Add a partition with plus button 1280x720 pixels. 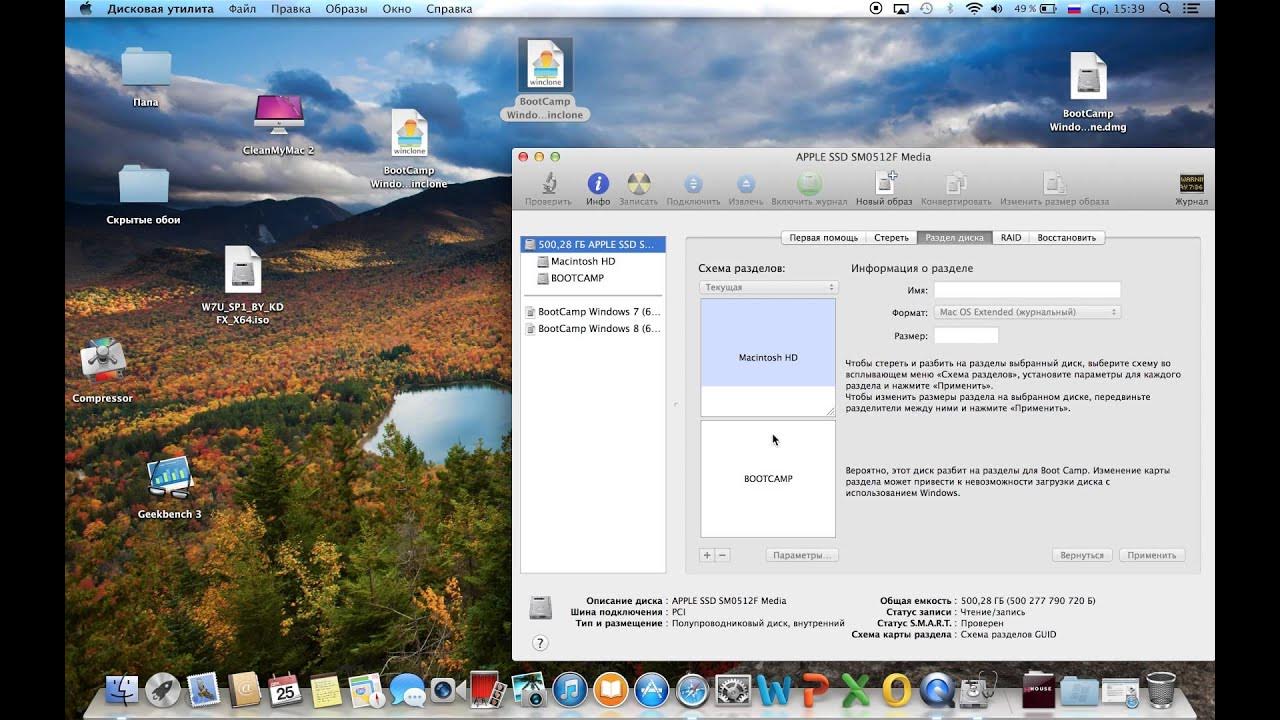coord(707,555)
